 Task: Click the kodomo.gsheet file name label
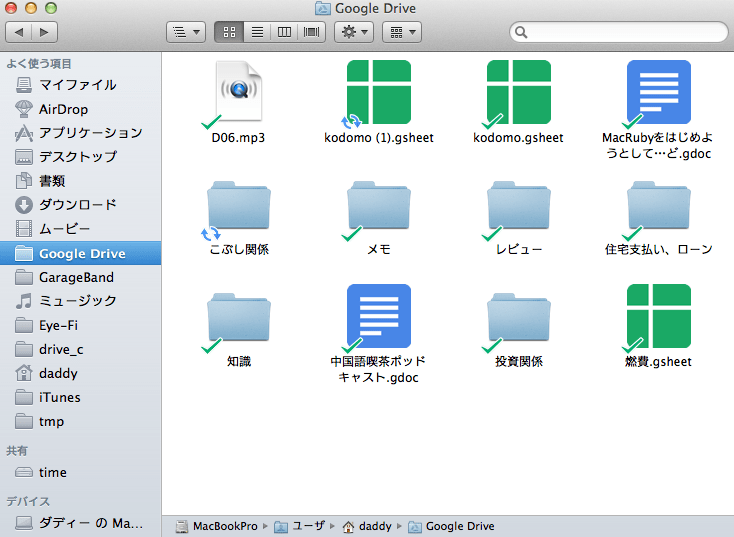point(518,138)
